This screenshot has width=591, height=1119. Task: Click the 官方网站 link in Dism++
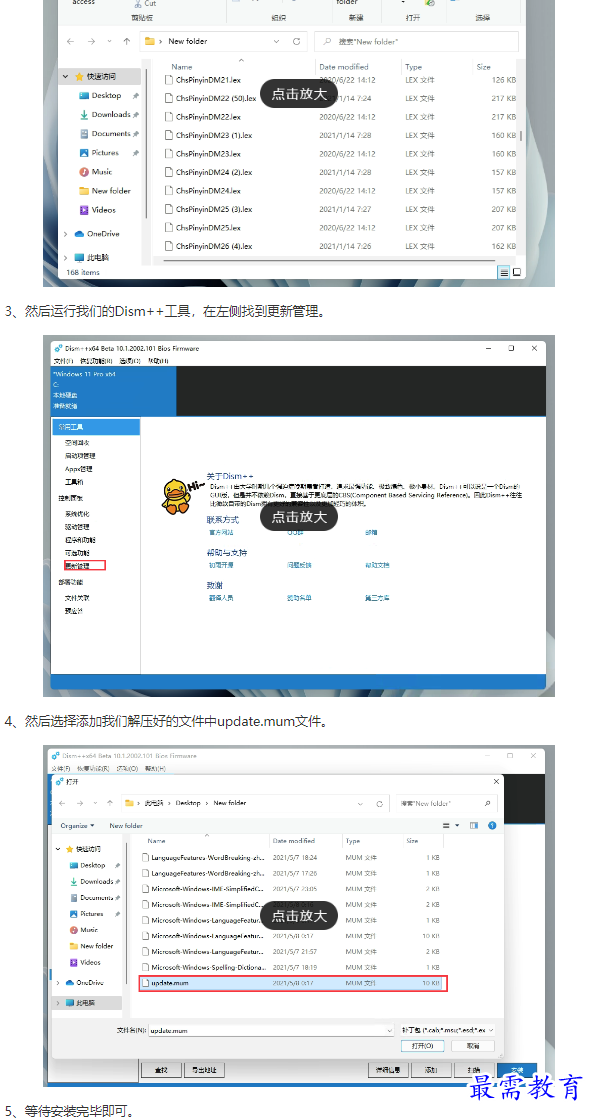click(221, 532)
